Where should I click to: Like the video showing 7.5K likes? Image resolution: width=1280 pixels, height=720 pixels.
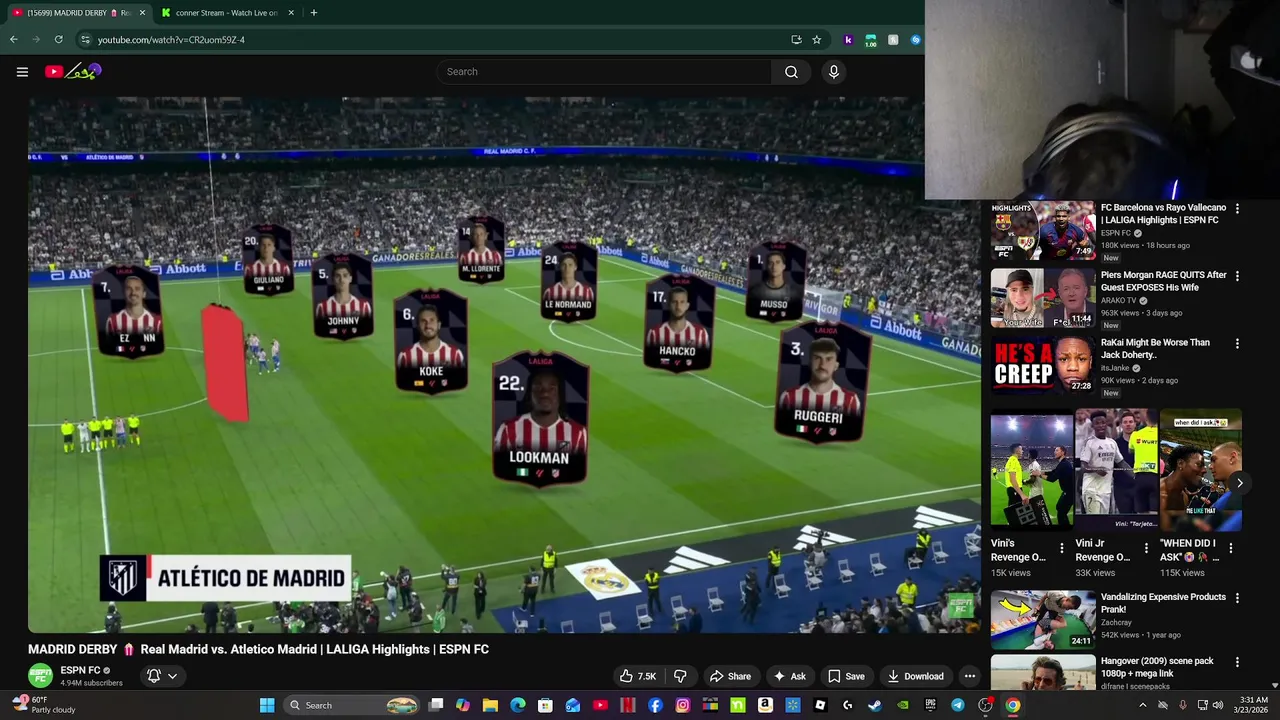click(x=638, y=676)
